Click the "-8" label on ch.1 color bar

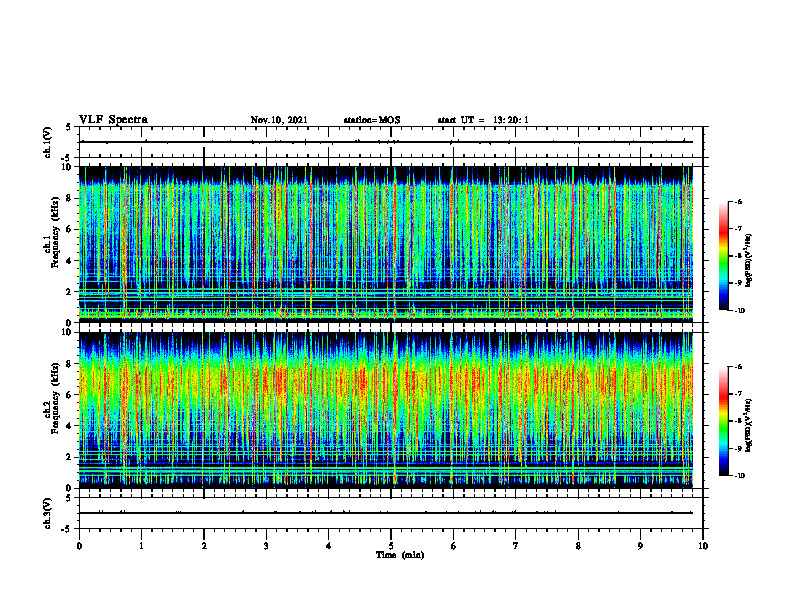(x=738, y=256)
